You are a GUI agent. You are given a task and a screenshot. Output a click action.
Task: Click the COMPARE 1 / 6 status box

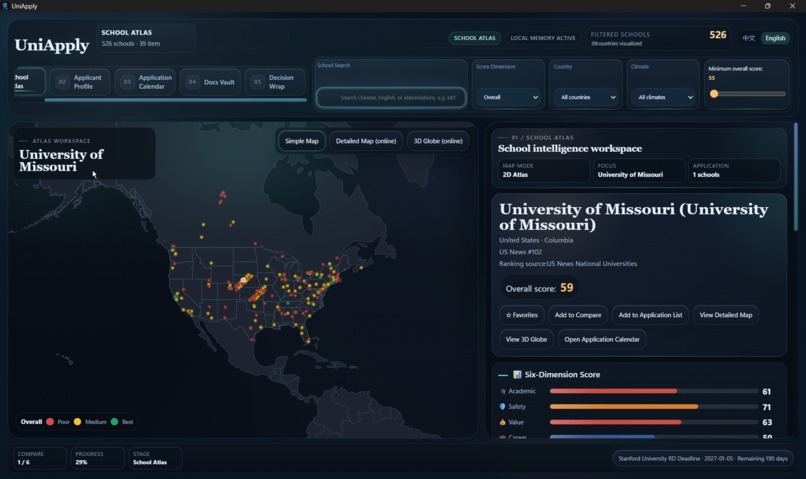pos(40,458)
